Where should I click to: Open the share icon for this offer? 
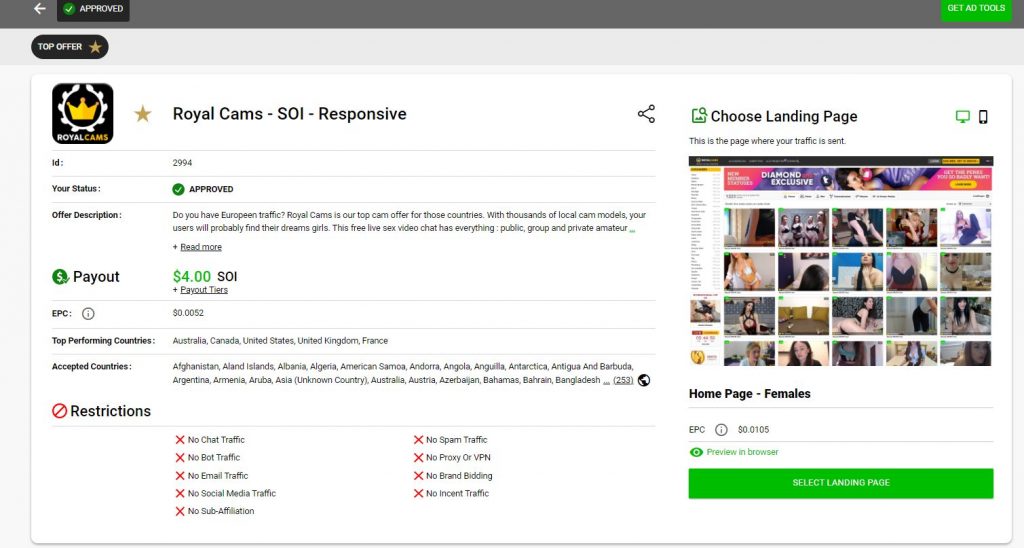(x=646, y=114)
